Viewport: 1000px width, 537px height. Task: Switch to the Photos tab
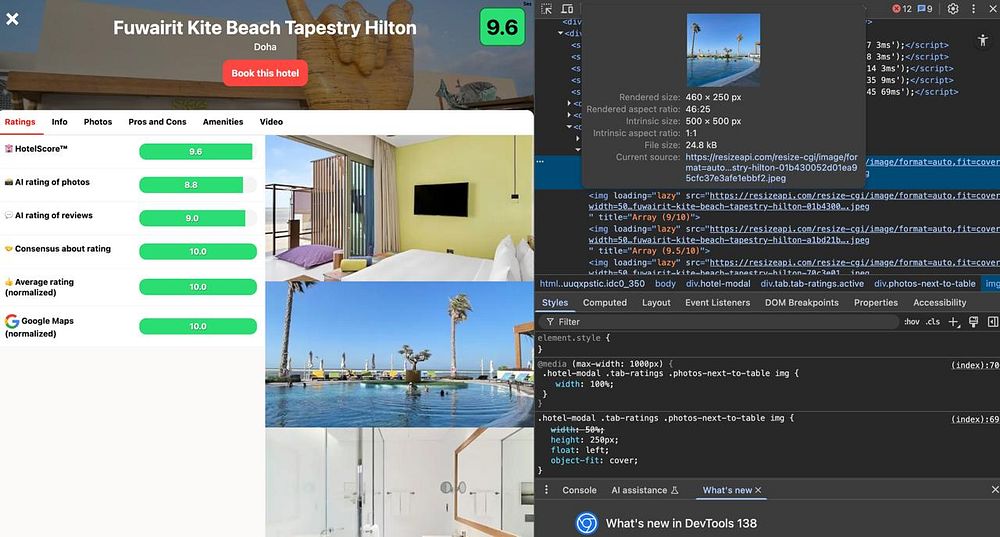98,122
